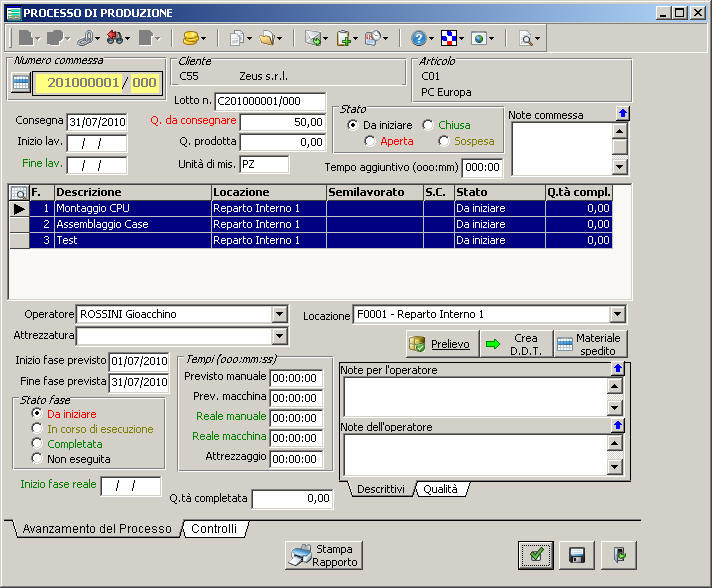Open the Operatore dropdown list
Screen dimensions: 712x588
point(279,314)
